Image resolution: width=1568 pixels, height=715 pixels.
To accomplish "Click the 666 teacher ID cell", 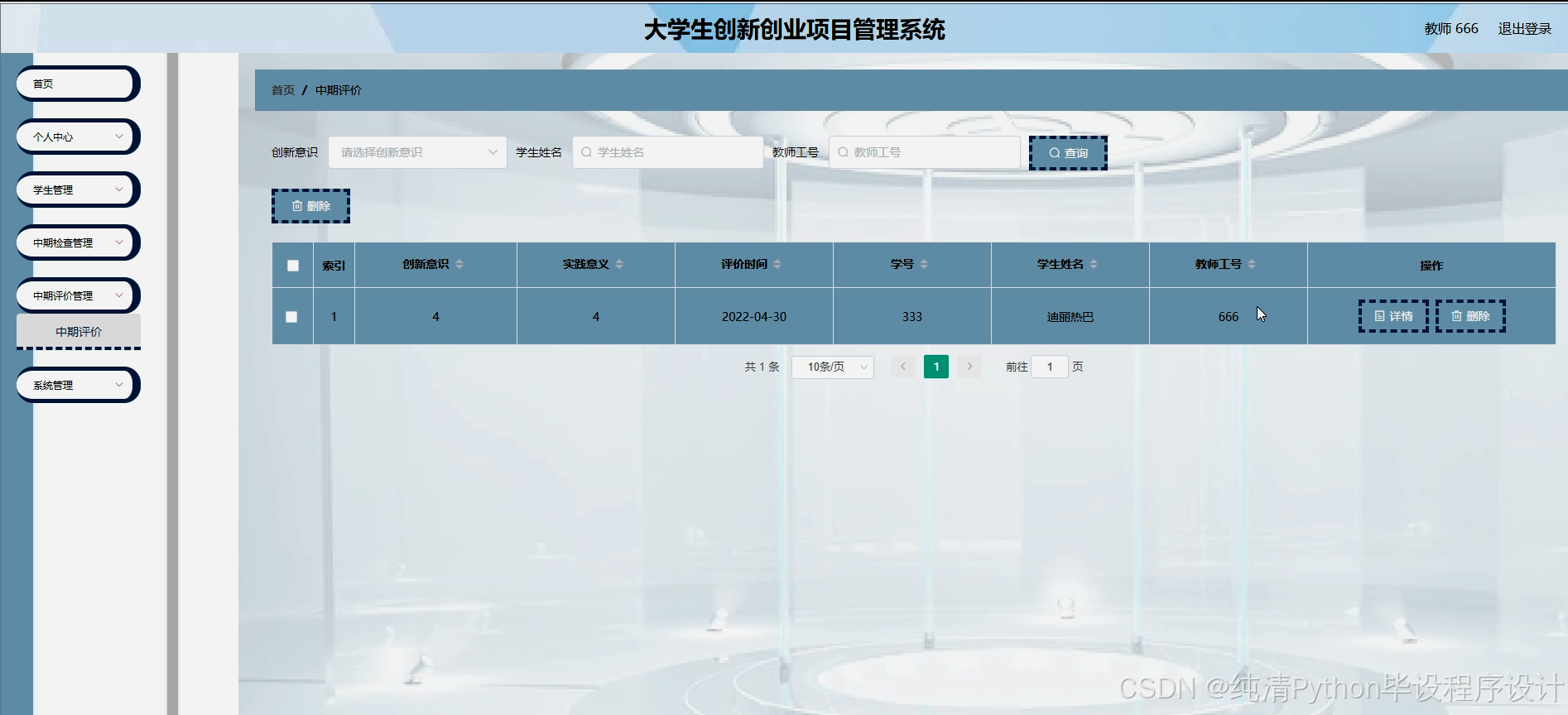I will point(1229,317).
